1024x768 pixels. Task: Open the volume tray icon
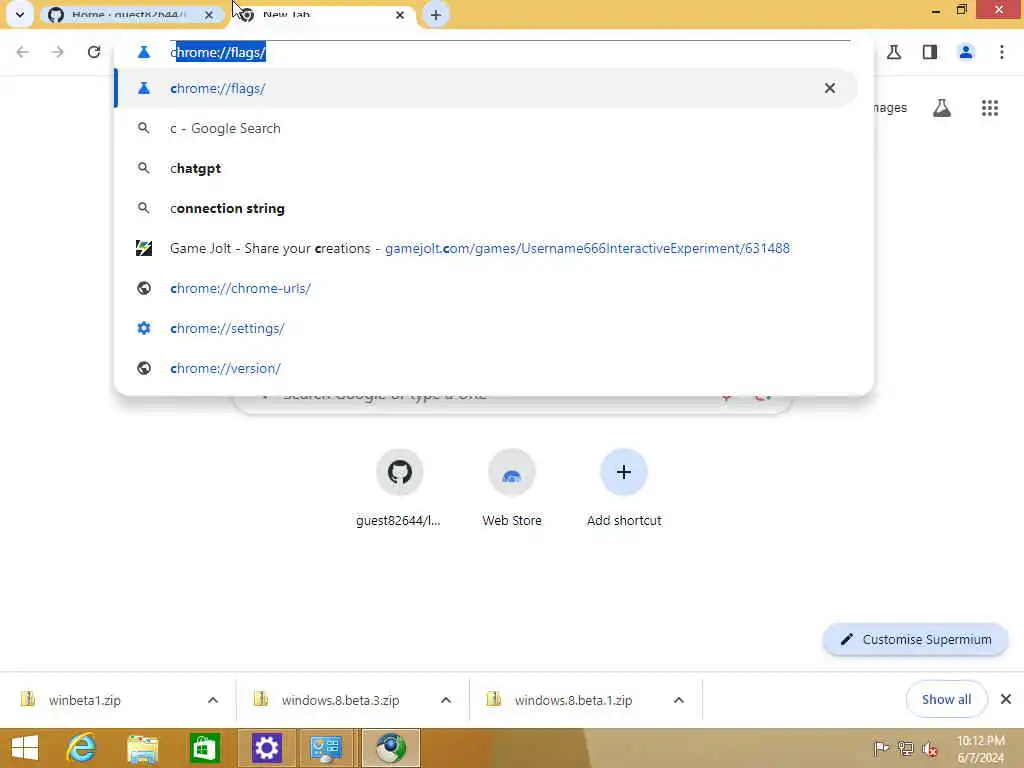click(x=930, y=748)
